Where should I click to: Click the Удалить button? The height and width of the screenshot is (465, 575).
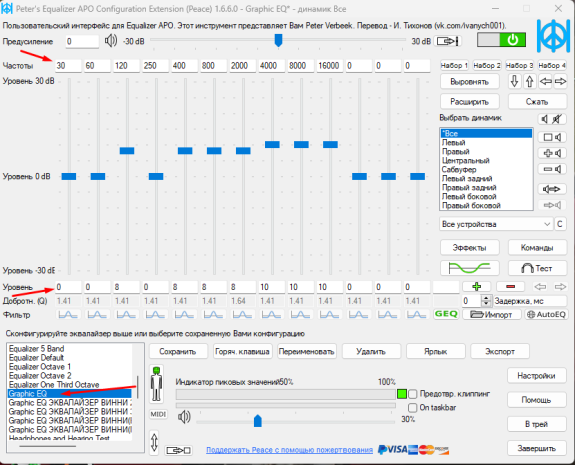tap(371, 351)
